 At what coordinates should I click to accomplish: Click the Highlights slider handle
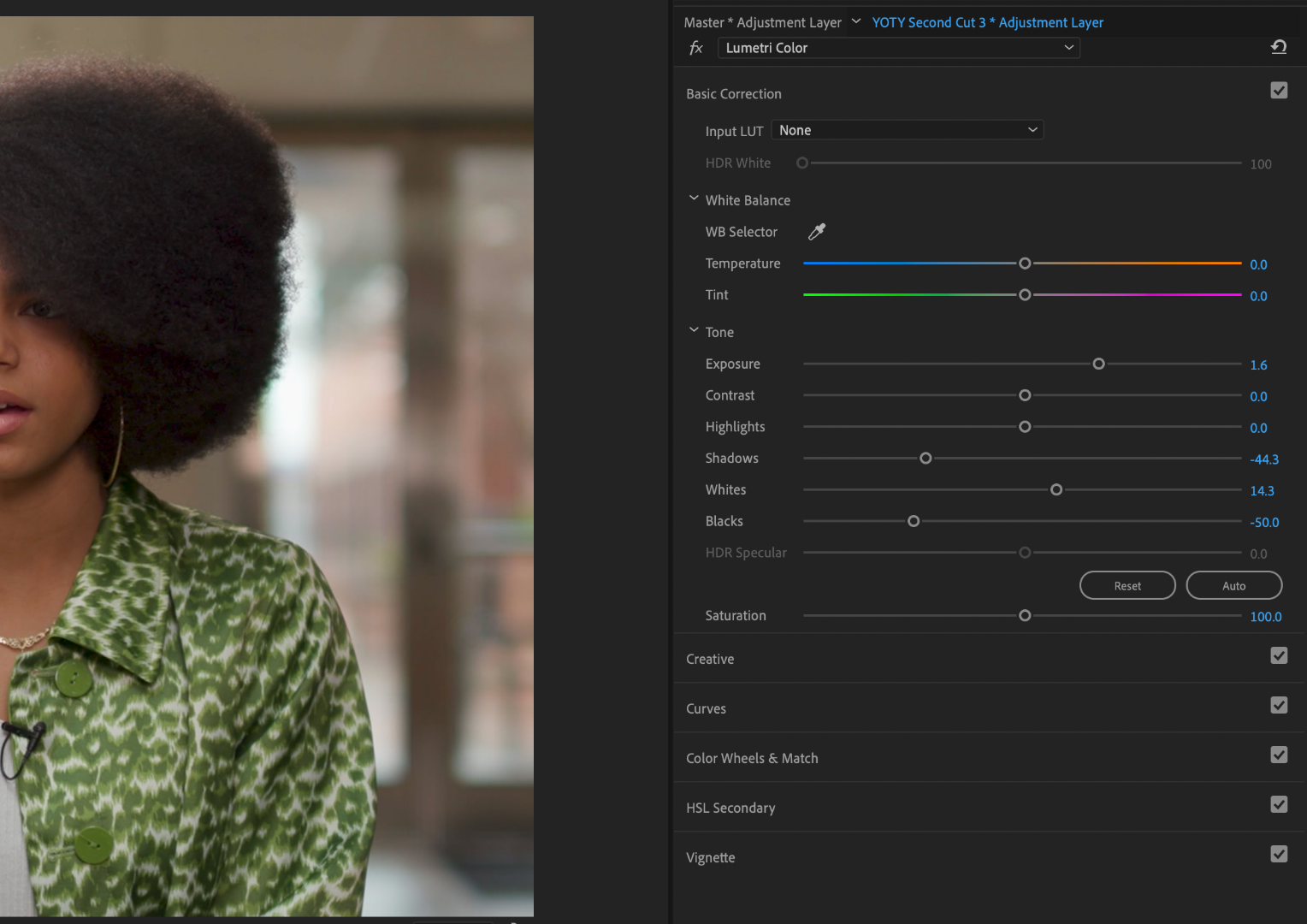click(1025, 427)
